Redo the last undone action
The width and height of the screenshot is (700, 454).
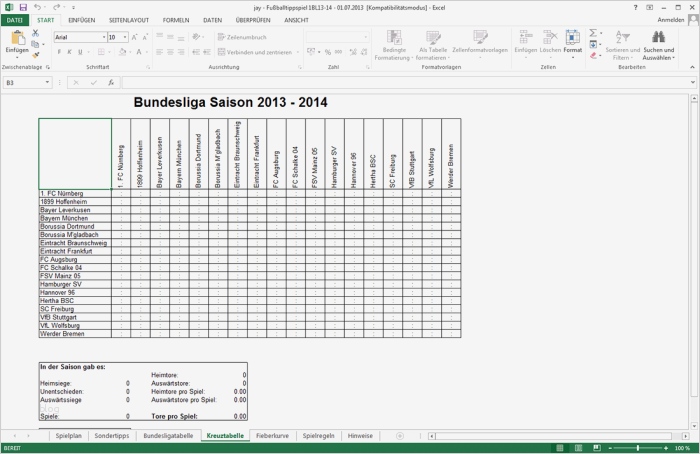57,7
